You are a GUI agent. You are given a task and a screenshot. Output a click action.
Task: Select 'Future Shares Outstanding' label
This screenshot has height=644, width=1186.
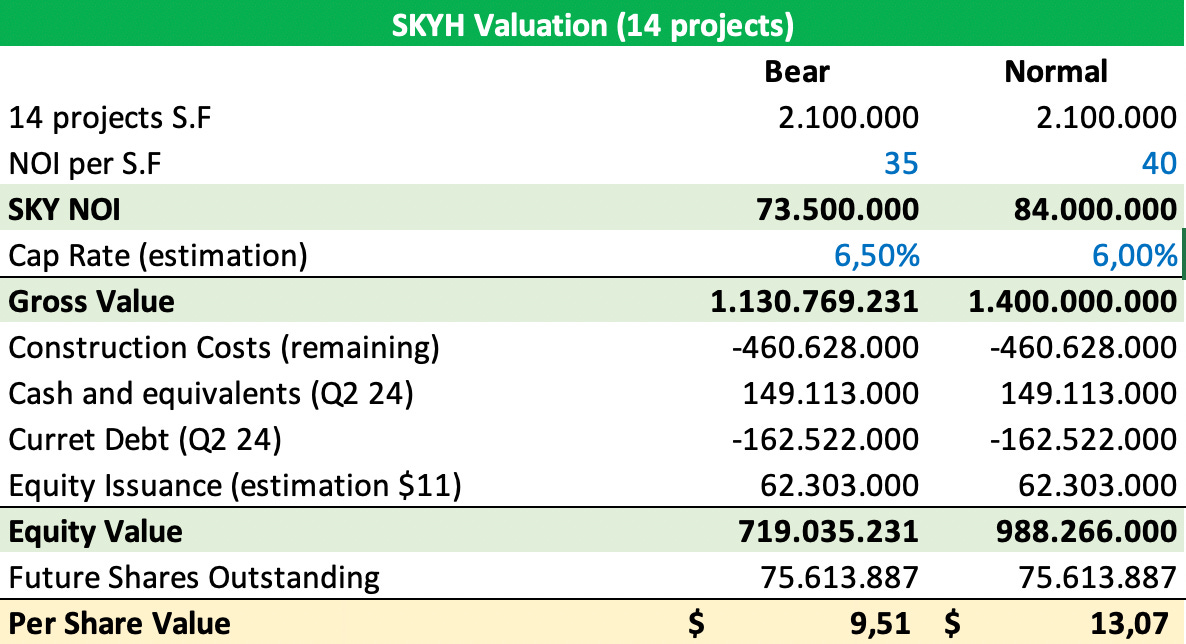click(194, 578)
